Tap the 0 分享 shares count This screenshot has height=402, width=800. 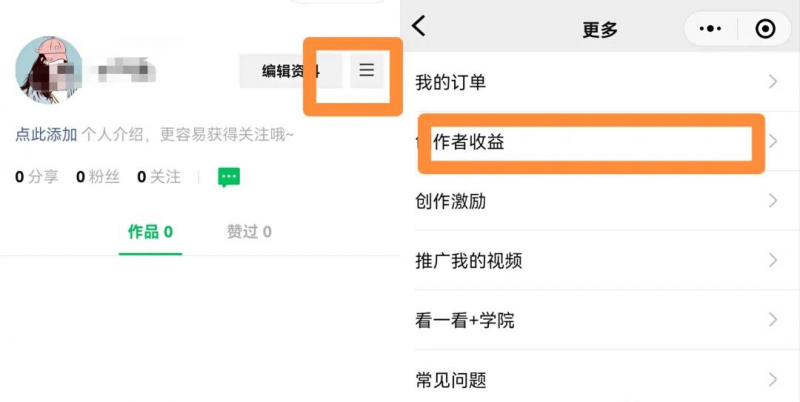point(37,177)
